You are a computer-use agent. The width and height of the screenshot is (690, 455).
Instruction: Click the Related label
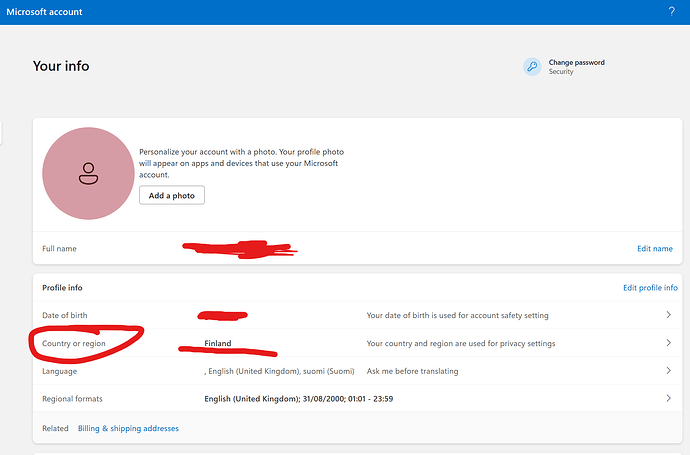tap(55, 428)
